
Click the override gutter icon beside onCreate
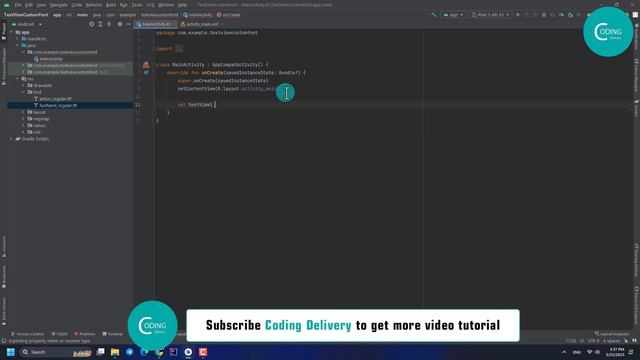[x=146, y=73]
